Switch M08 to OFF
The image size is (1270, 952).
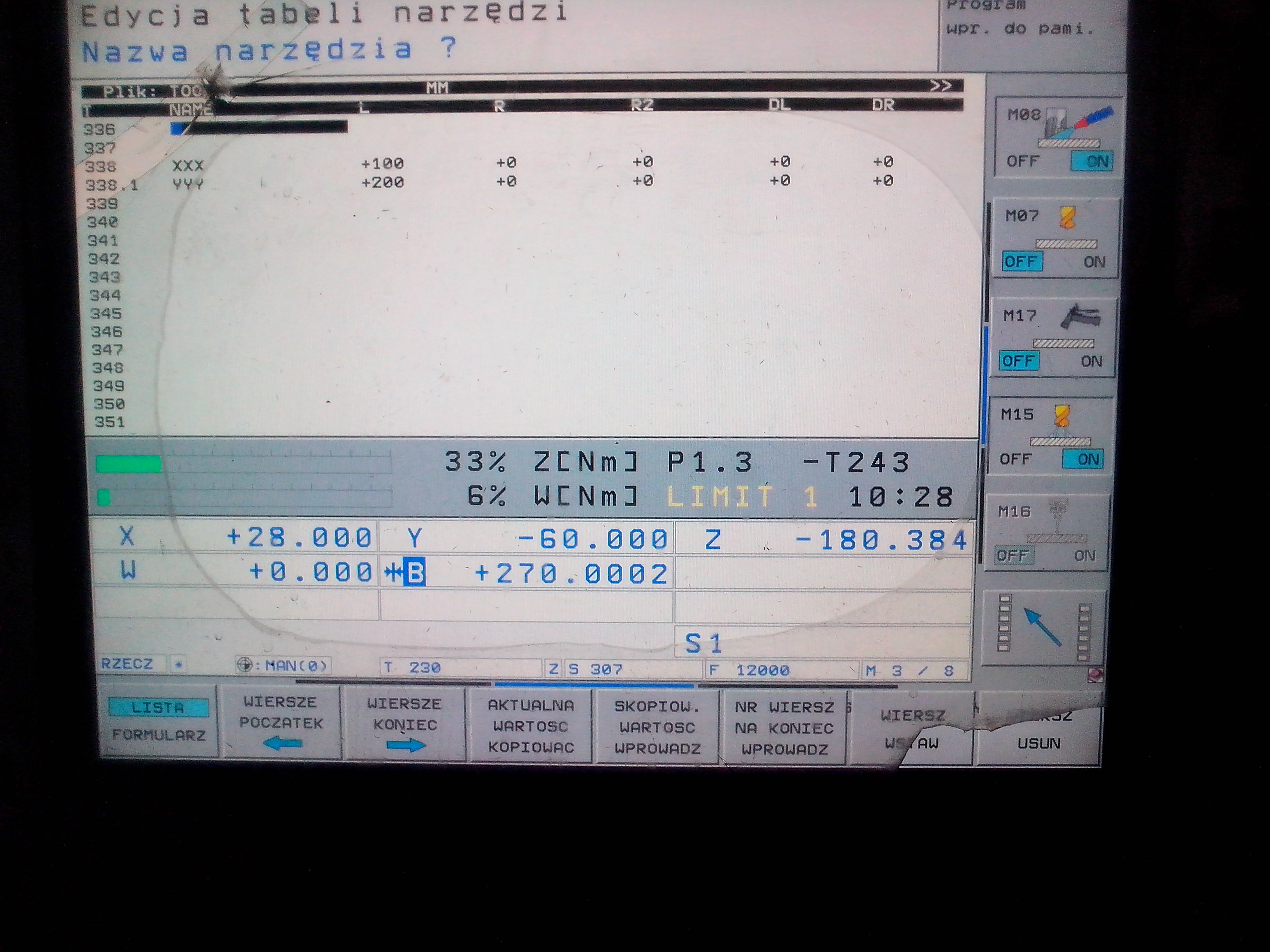click(1023, 161)
